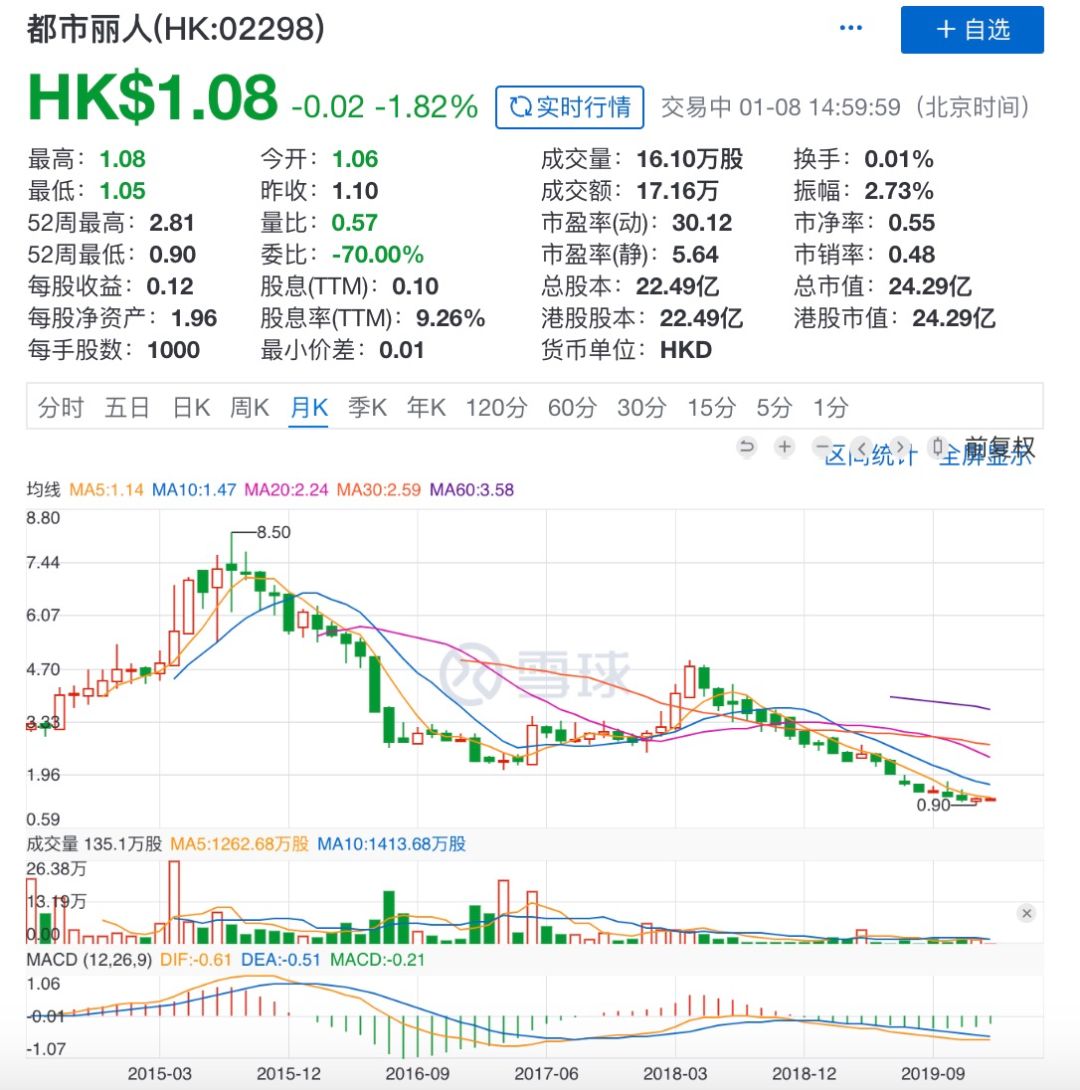Image resolution: width=1080 pixels, height=1090 pixels.
Task: Toggle candlestick style icon
Action: [x=938, y=447]
